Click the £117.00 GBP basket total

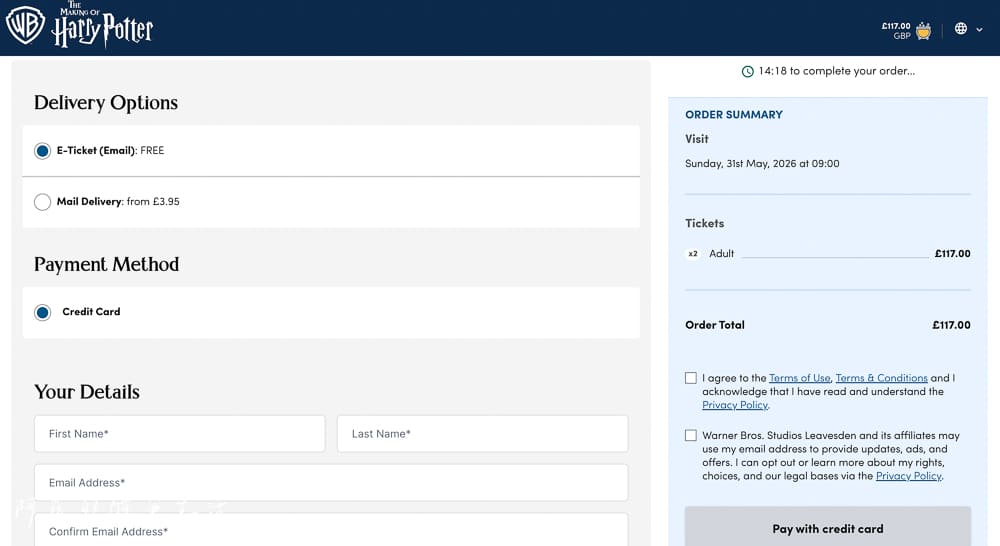(x=896, y=30)
